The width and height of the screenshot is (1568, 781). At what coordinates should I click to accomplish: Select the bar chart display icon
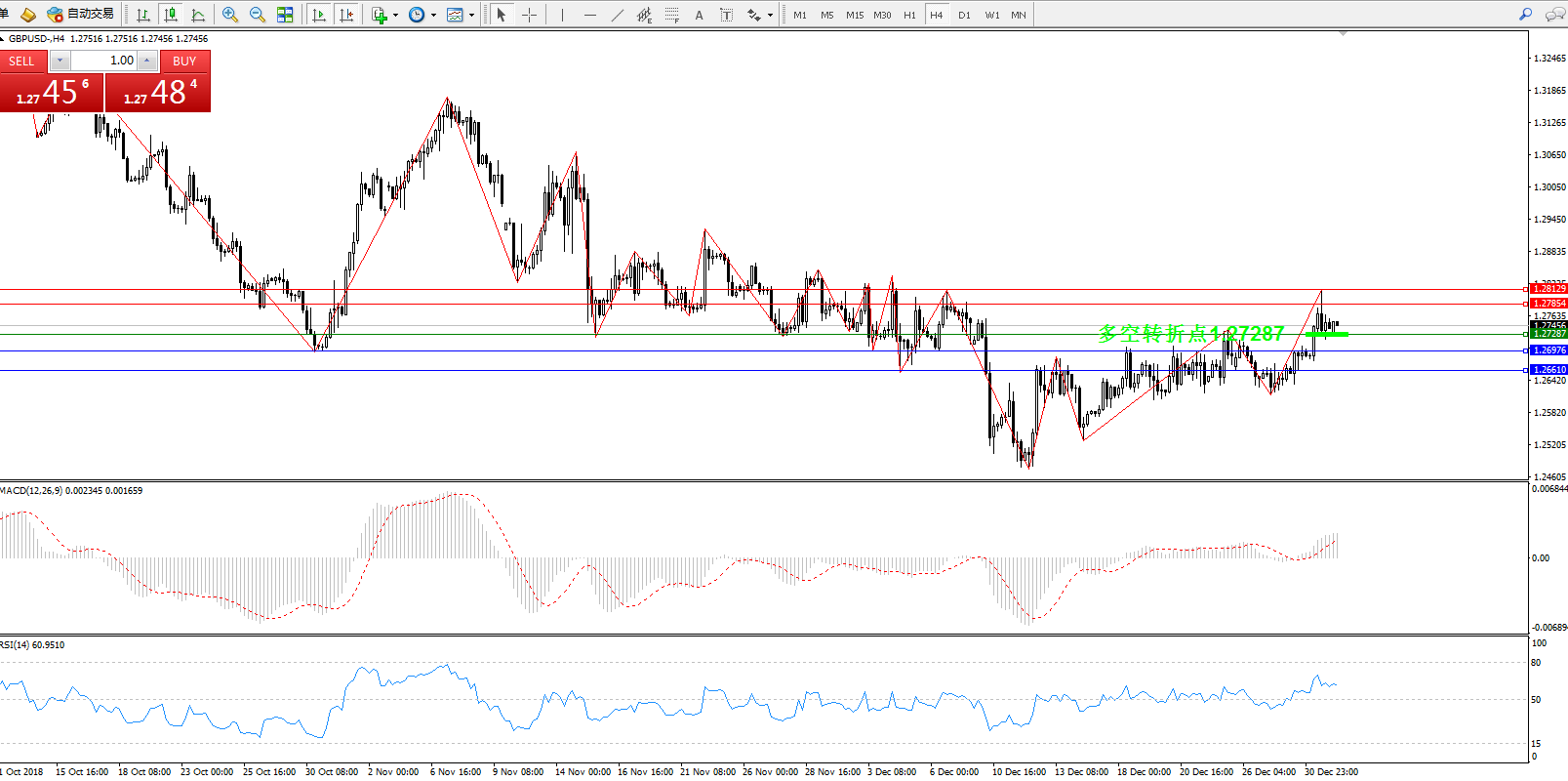pos(143,15)
